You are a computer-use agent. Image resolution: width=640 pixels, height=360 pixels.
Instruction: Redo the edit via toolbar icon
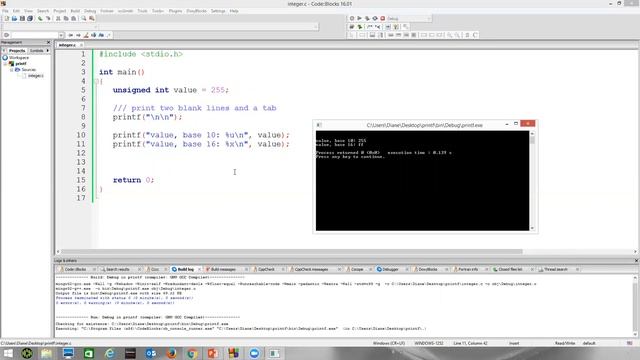(48, 18)
